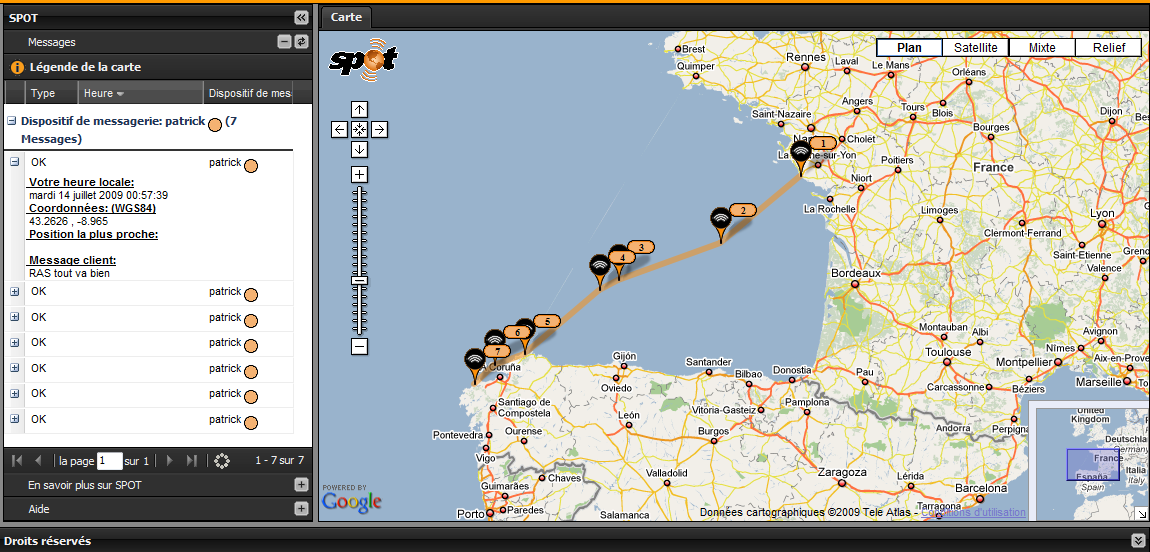This screenshot has height=552, width=1150.
Task: Zoom out using the minus button
Action: click(x=360, y=347)
